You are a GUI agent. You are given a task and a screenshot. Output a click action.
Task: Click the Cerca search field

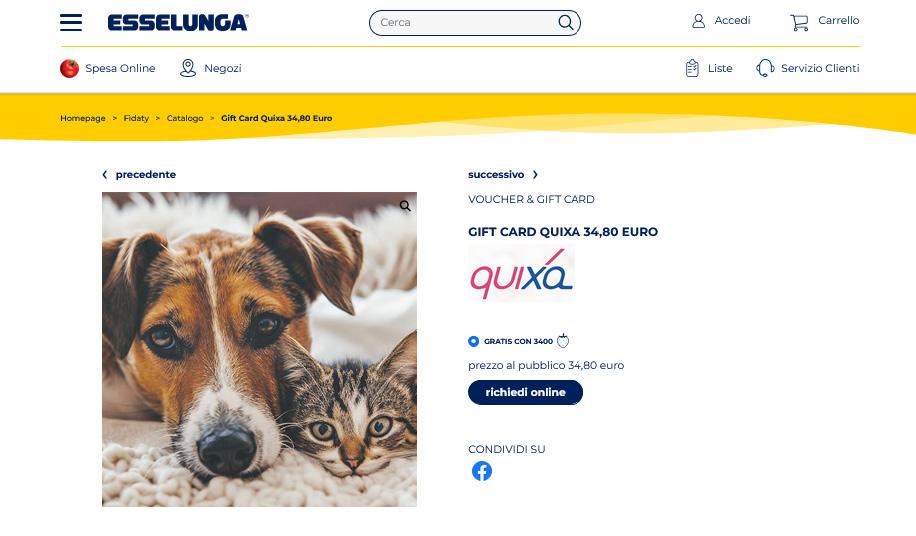tap(467, 23)
